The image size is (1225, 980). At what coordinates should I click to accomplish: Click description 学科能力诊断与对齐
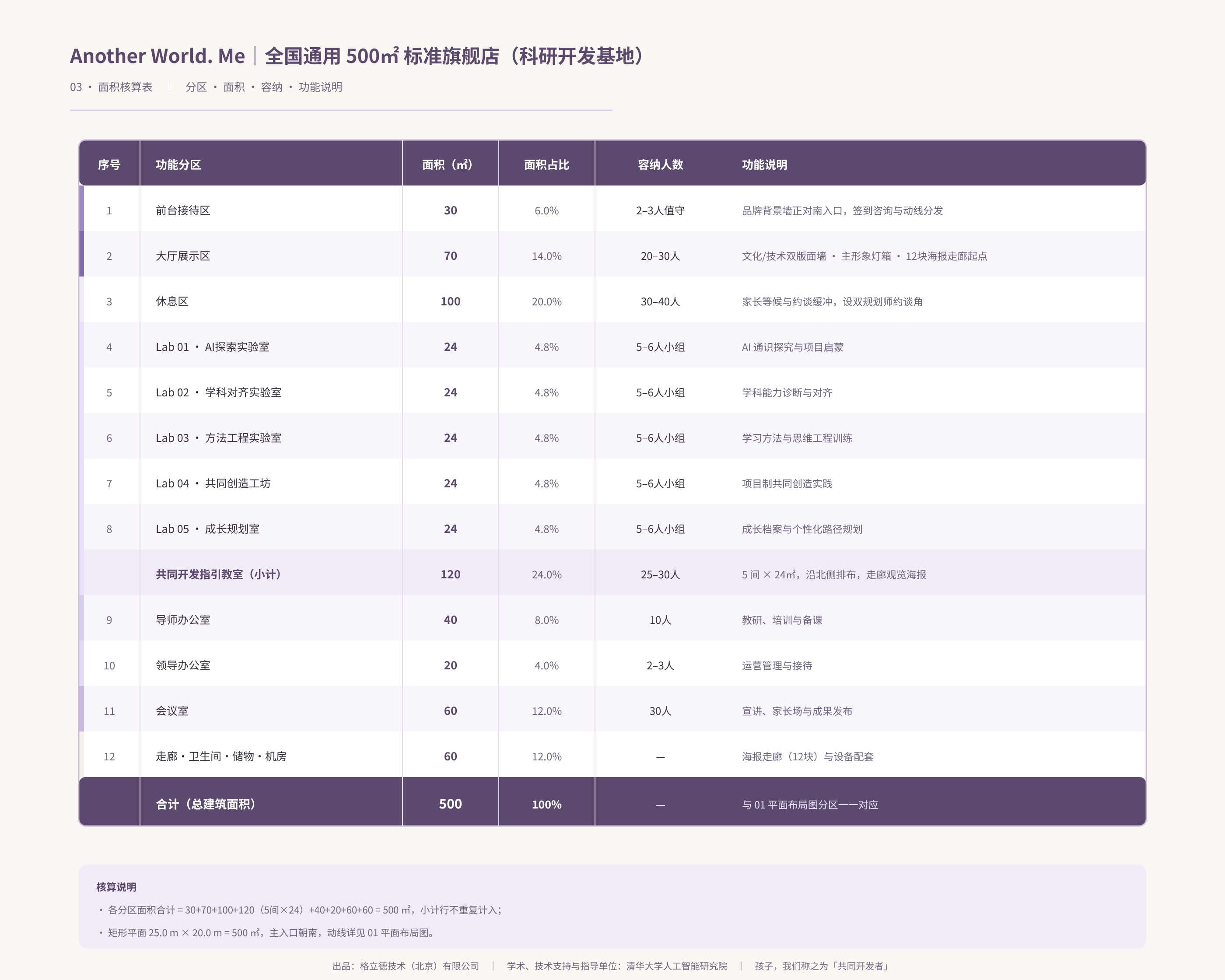tap(787, 392)
